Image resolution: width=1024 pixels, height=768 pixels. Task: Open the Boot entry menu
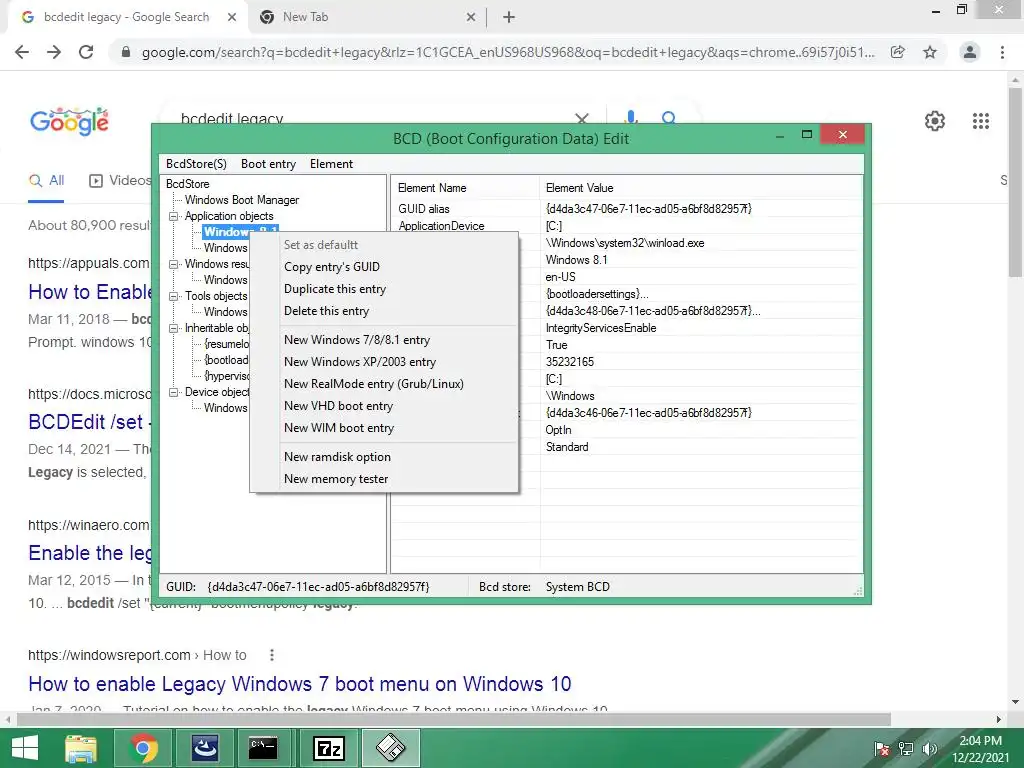pyautogui.click(x=268, y=164)
